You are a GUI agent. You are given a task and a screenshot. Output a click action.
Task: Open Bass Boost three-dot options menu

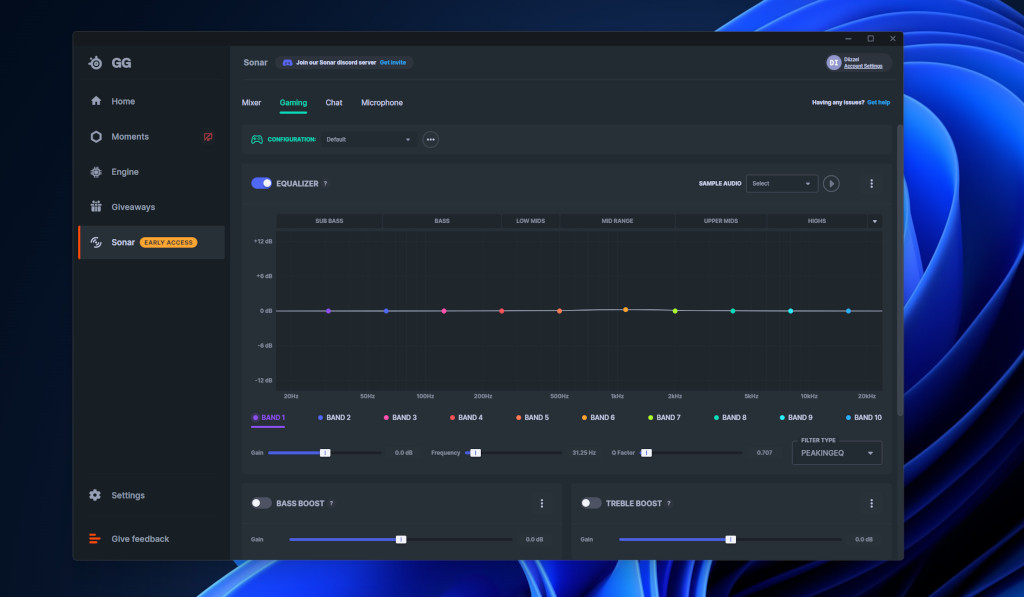(x=541, y=503)
